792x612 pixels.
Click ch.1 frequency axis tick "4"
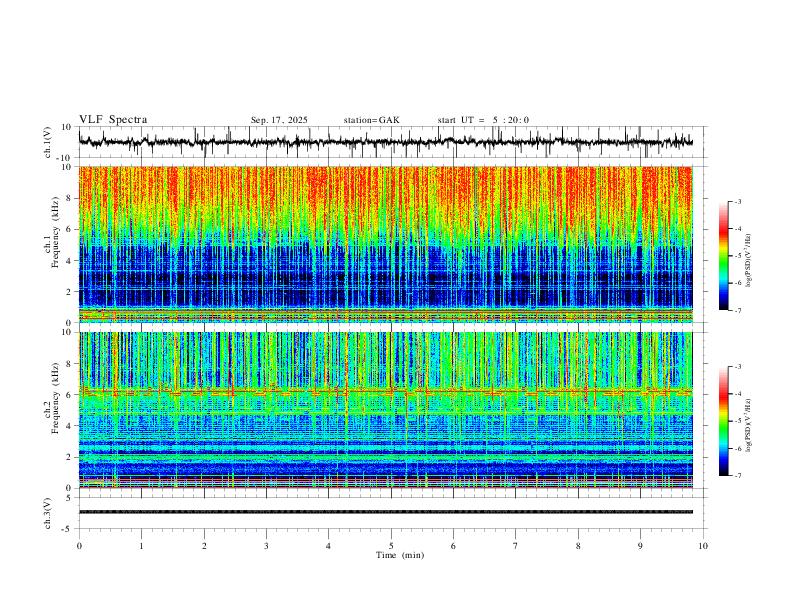tap(70, 261)
